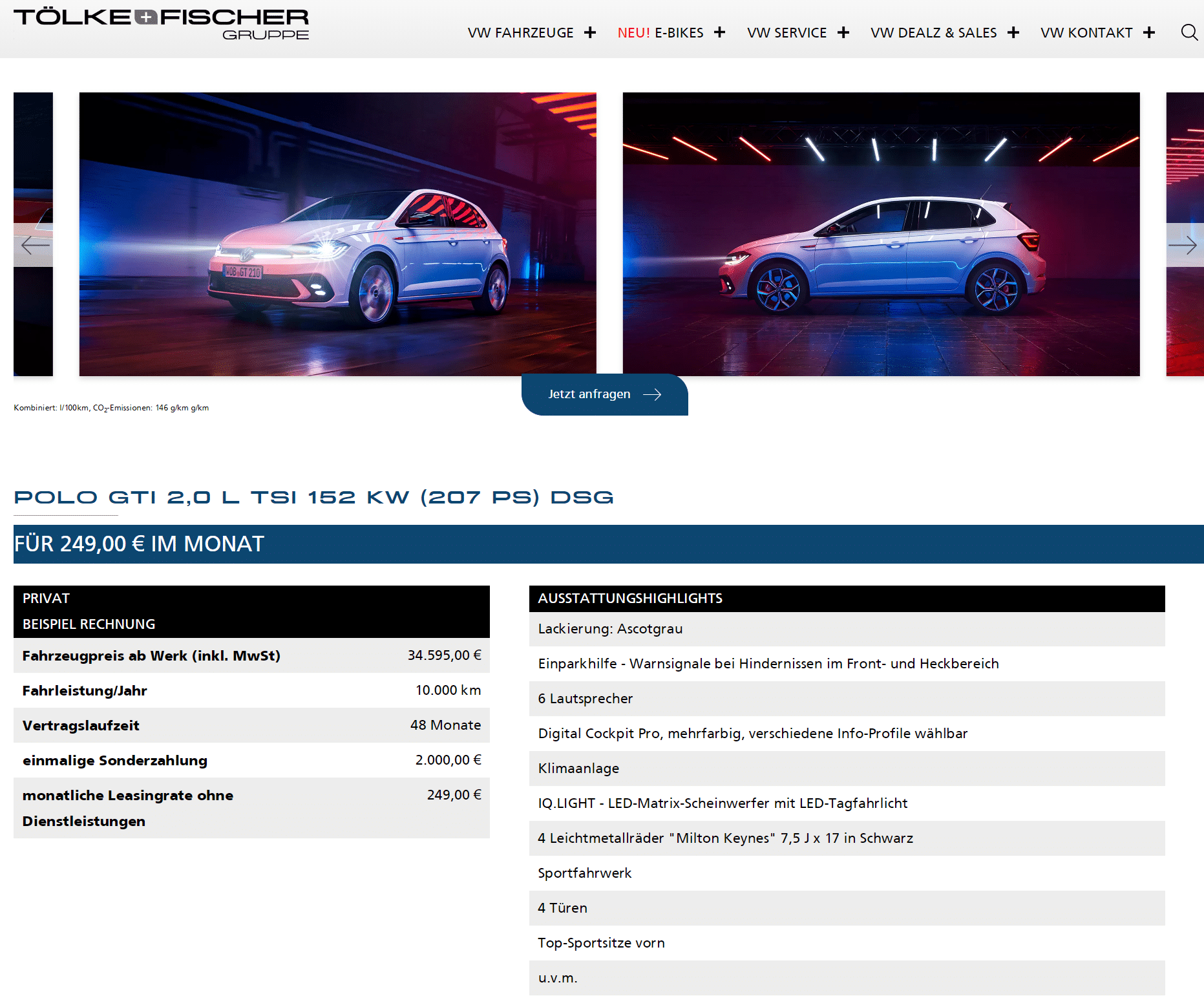This screenshot has height=1007, width=1204.
Task: Select the Fahrleistung/Jahr label
Action: (85, 690)
